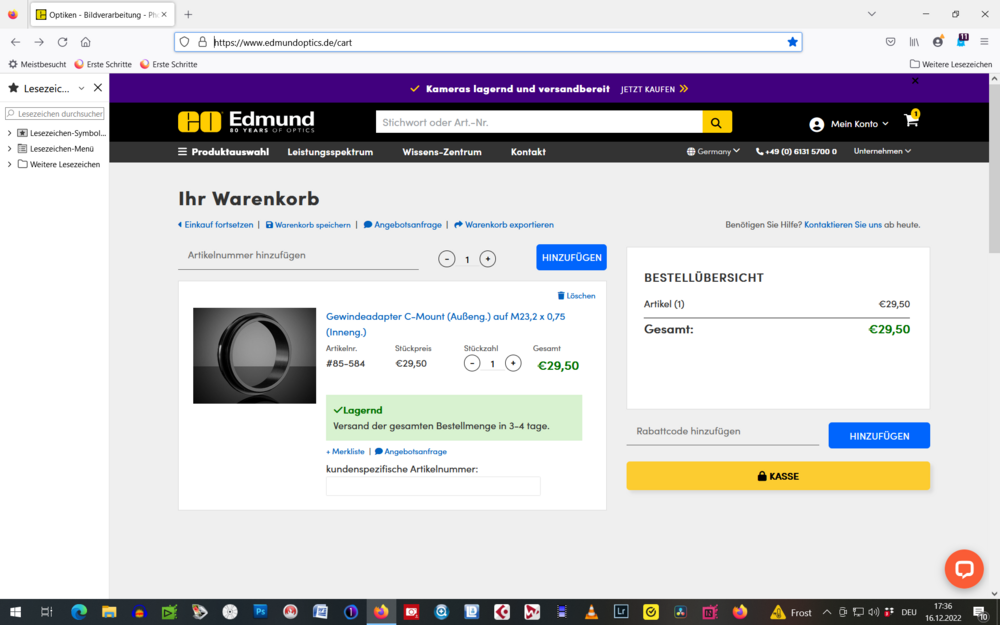Click the yellow search magnifier button

pyautogui.click(x=717, y=122)
